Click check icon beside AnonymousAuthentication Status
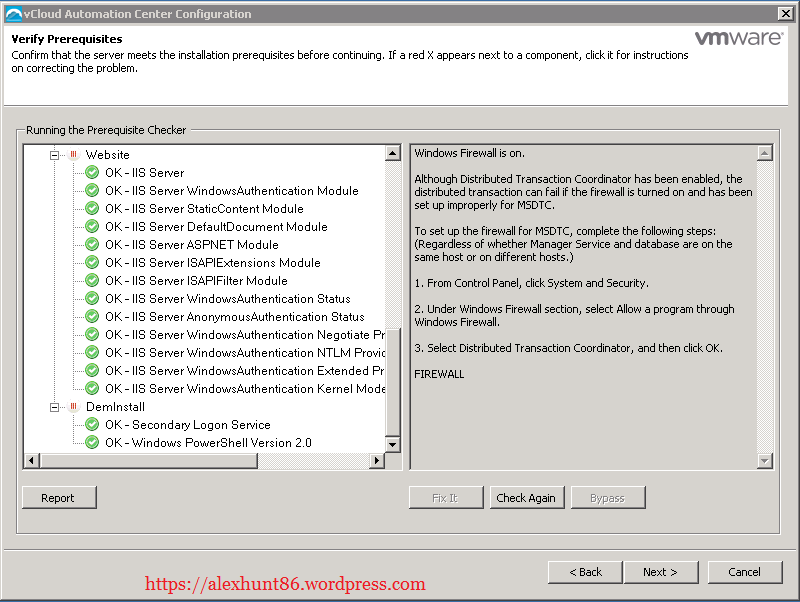800x602 pixels. click(92, 316)
